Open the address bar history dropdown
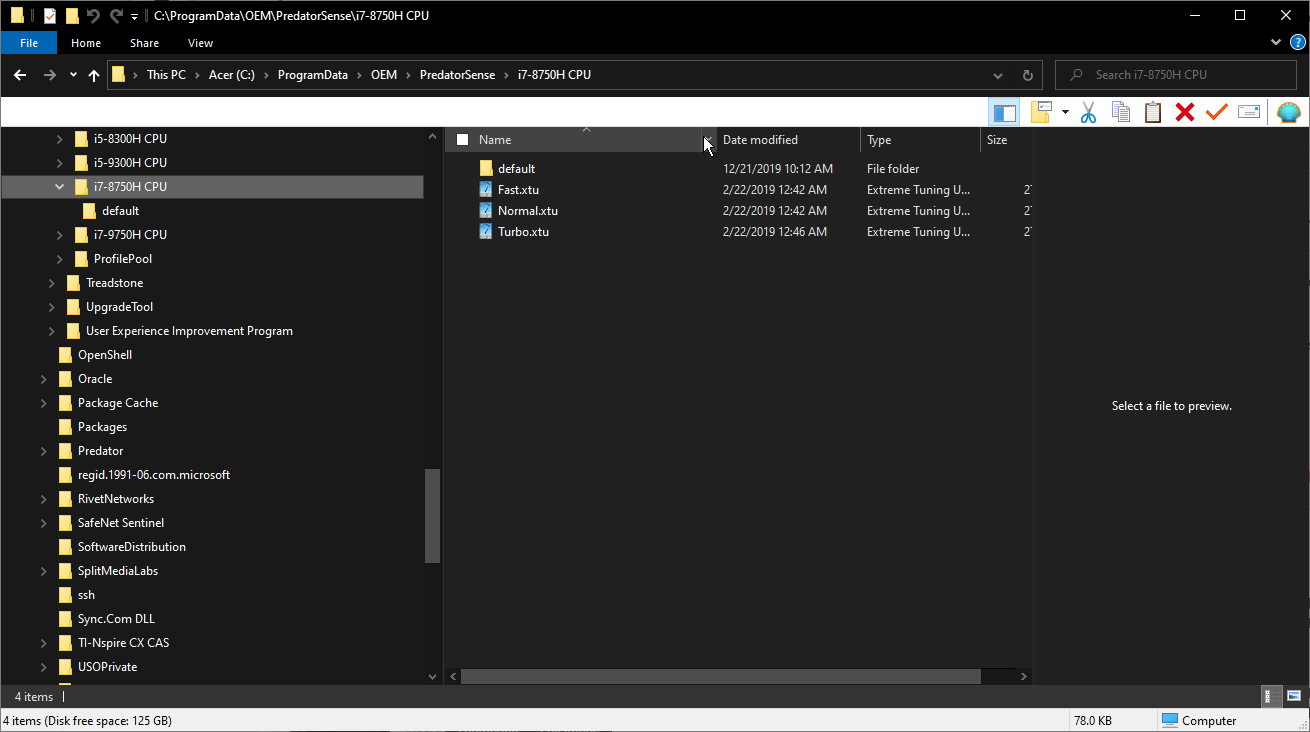1310x732 pixels. pos(998,75)
